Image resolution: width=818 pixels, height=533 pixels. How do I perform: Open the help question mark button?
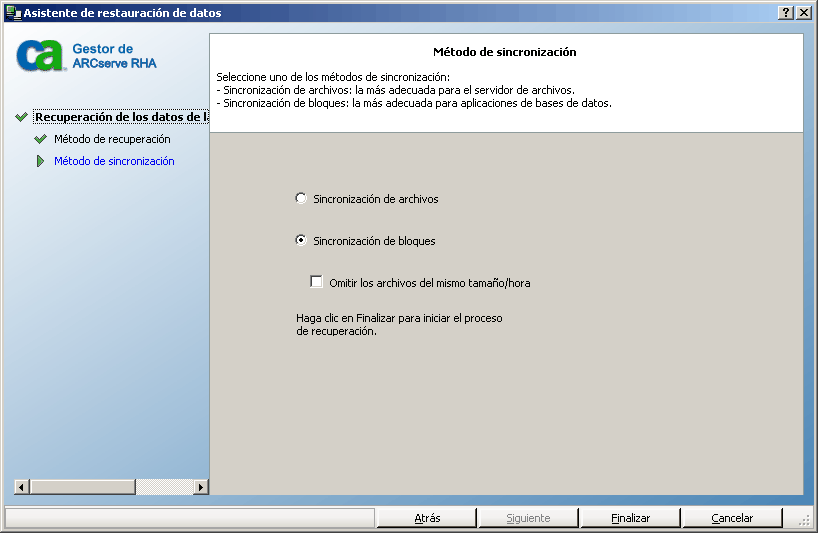[x=785, y=13]
